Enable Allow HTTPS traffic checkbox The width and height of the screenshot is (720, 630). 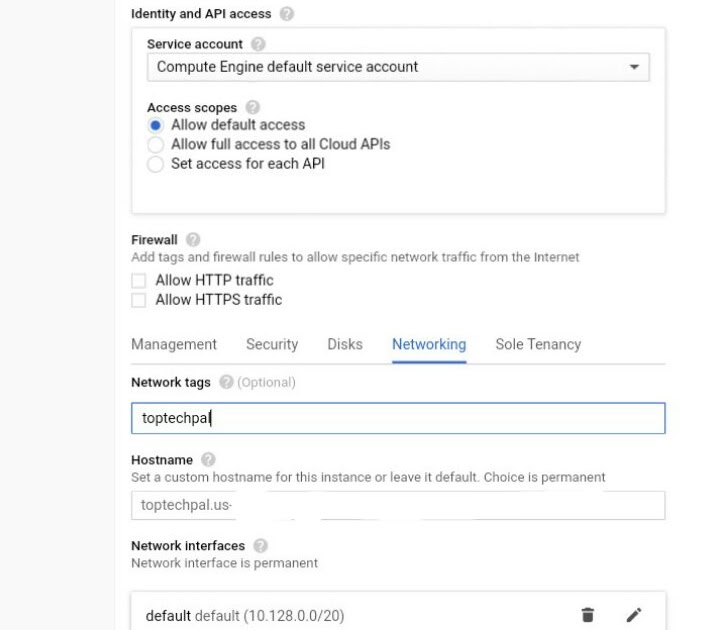point(139,300)
